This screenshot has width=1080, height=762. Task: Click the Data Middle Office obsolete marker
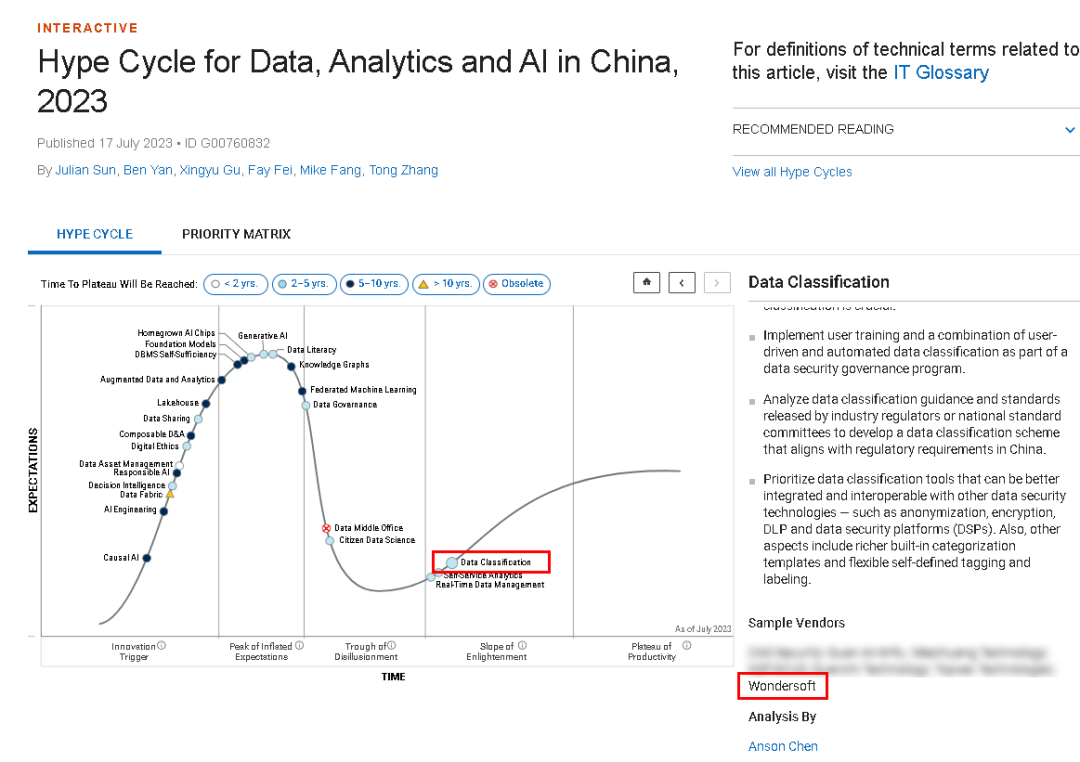coord(326,528)
